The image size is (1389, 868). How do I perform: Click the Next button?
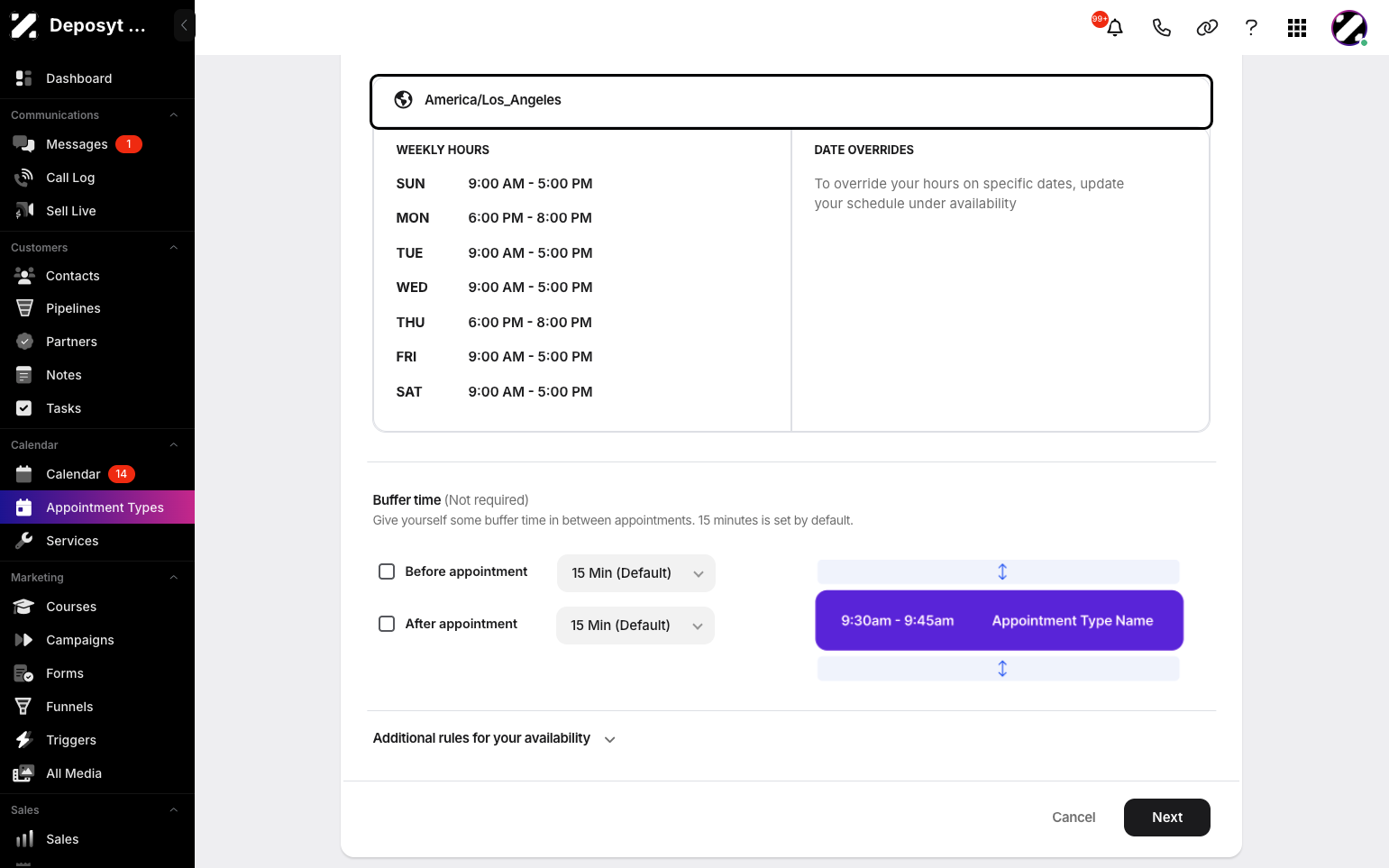point(1167,818)
